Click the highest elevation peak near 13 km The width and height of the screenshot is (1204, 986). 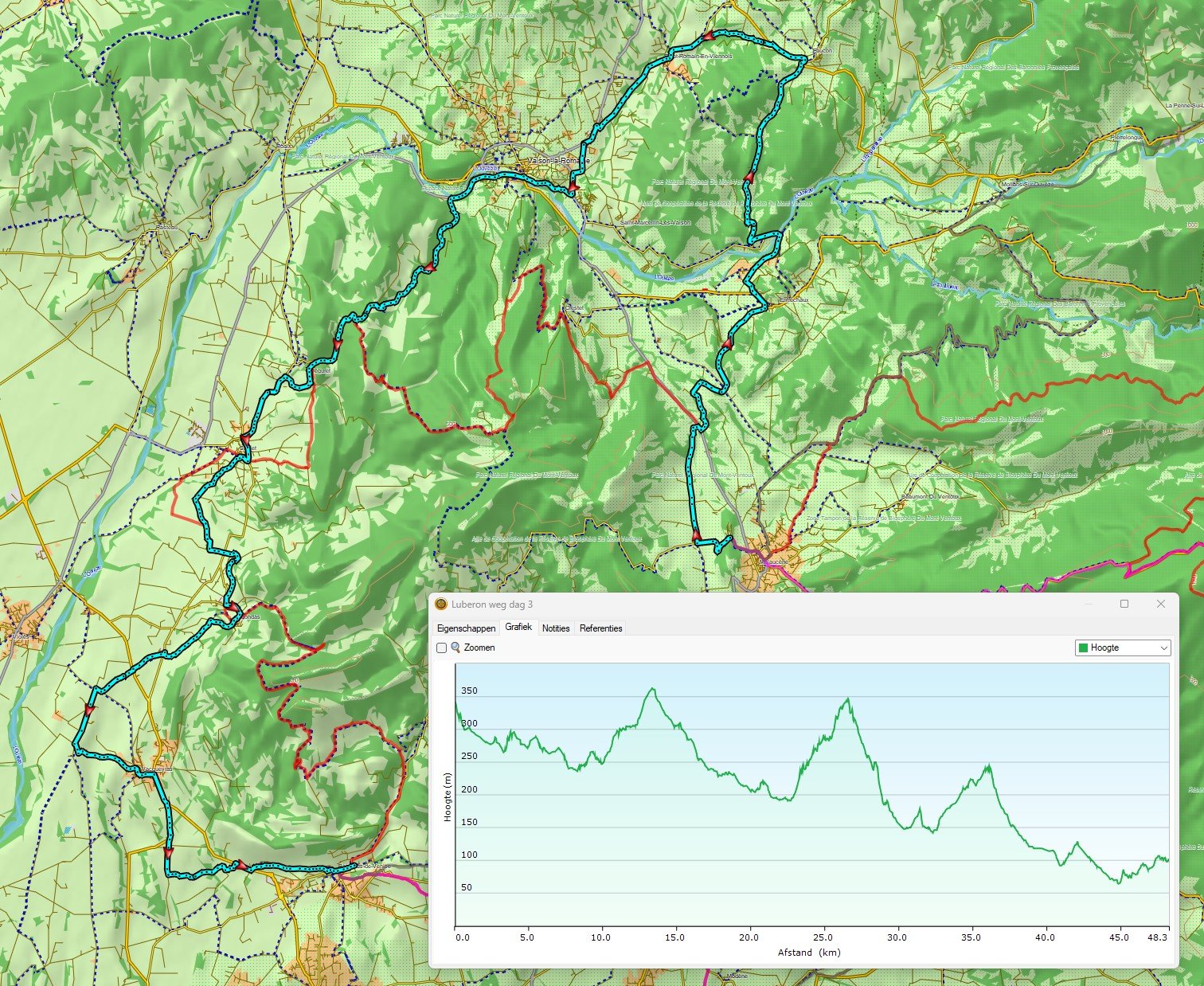click(x=653, y=689)
